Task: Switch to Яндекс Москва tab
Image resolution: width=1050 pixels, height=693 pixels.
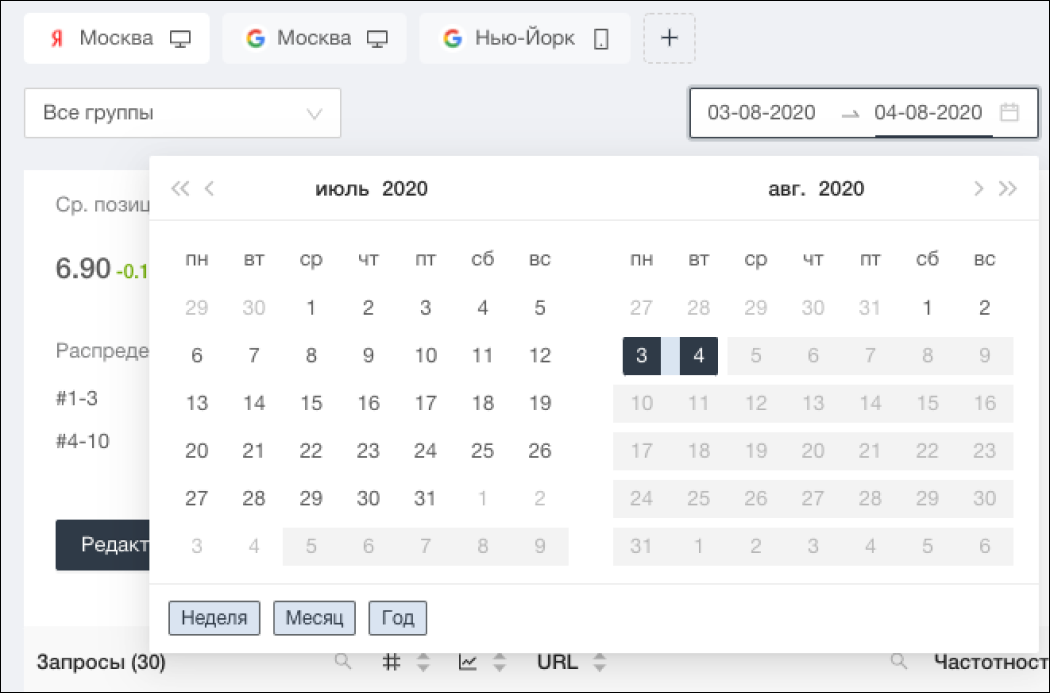Action: [117, 39]
